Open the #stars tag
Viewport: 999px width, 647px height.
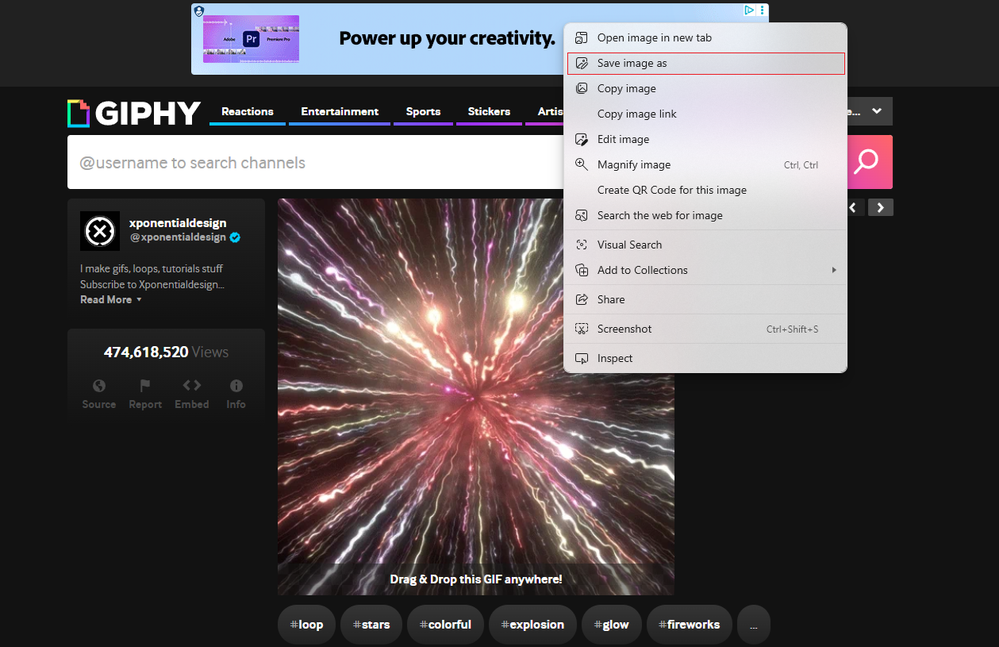pos(371,625)
